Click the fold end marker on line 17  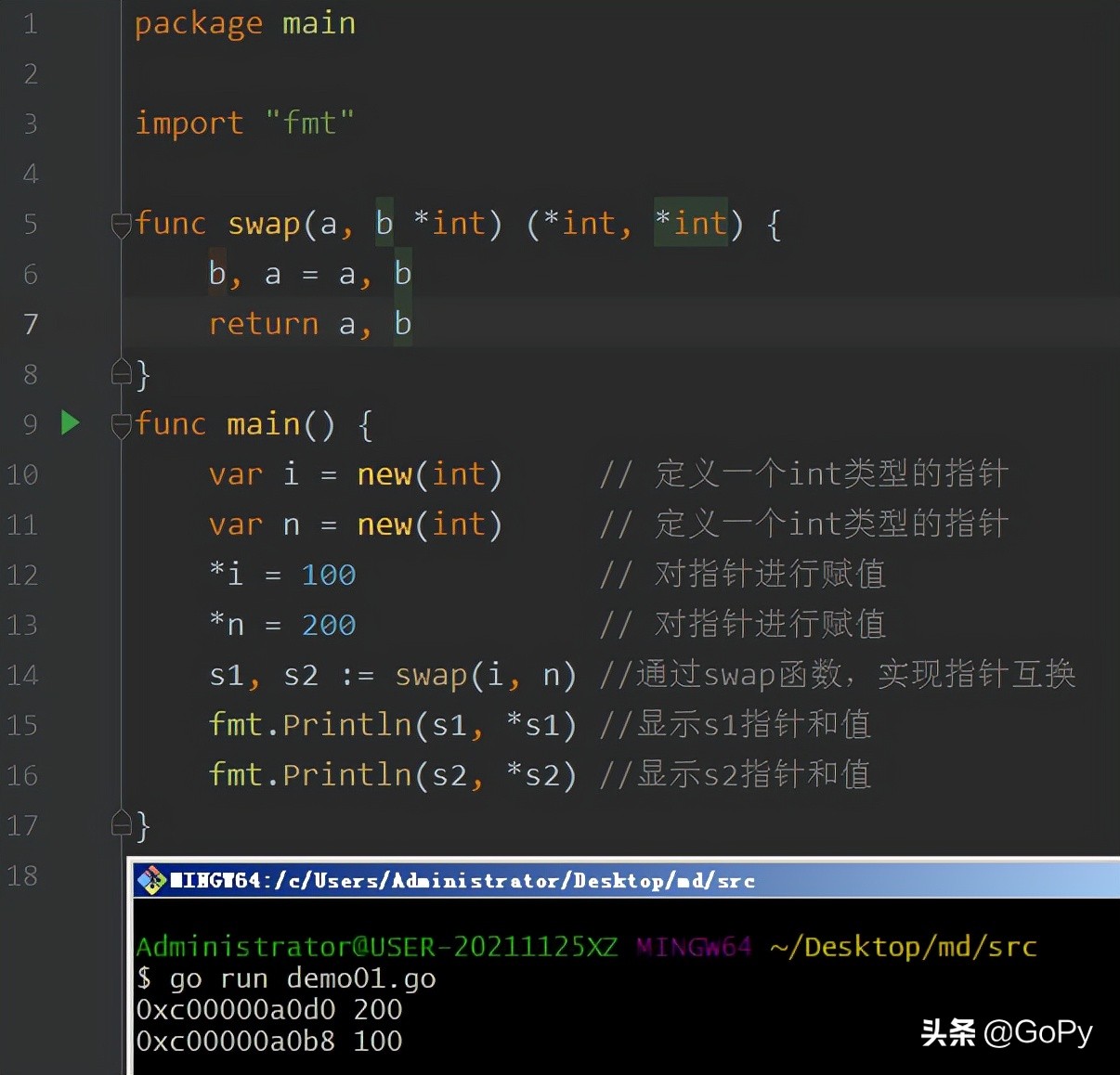pos(121,822)
